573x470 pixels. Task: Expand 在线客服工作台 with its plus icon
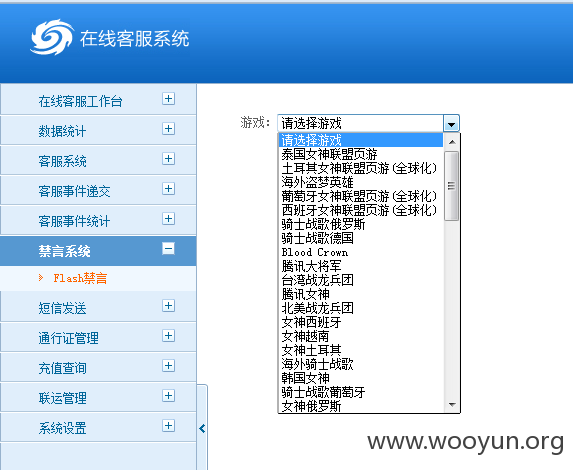click(x=168, y=99)
